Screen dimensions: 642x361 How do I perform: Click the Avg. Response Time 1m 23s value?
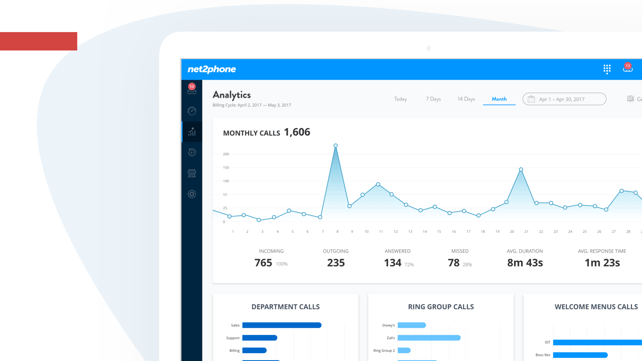602,263
